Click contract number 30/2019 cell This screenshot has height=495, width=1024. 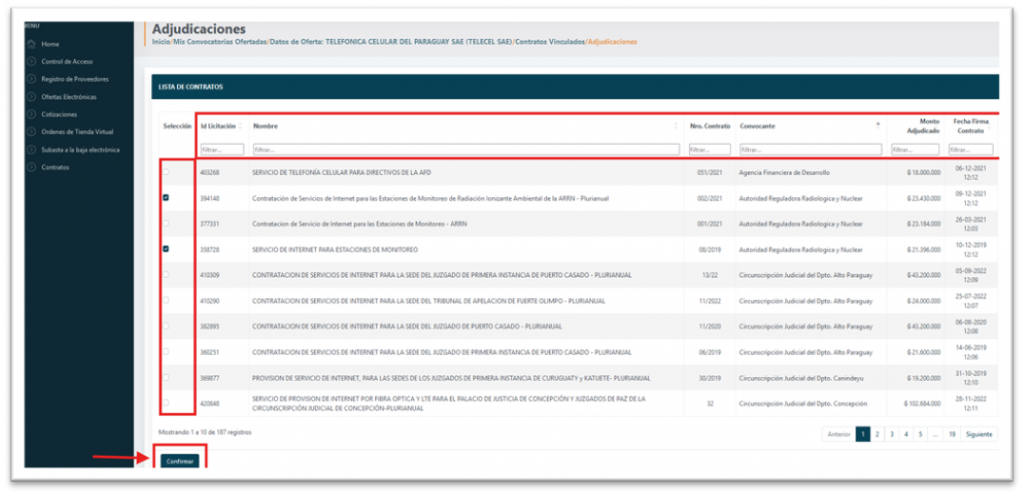coord(710,378)
